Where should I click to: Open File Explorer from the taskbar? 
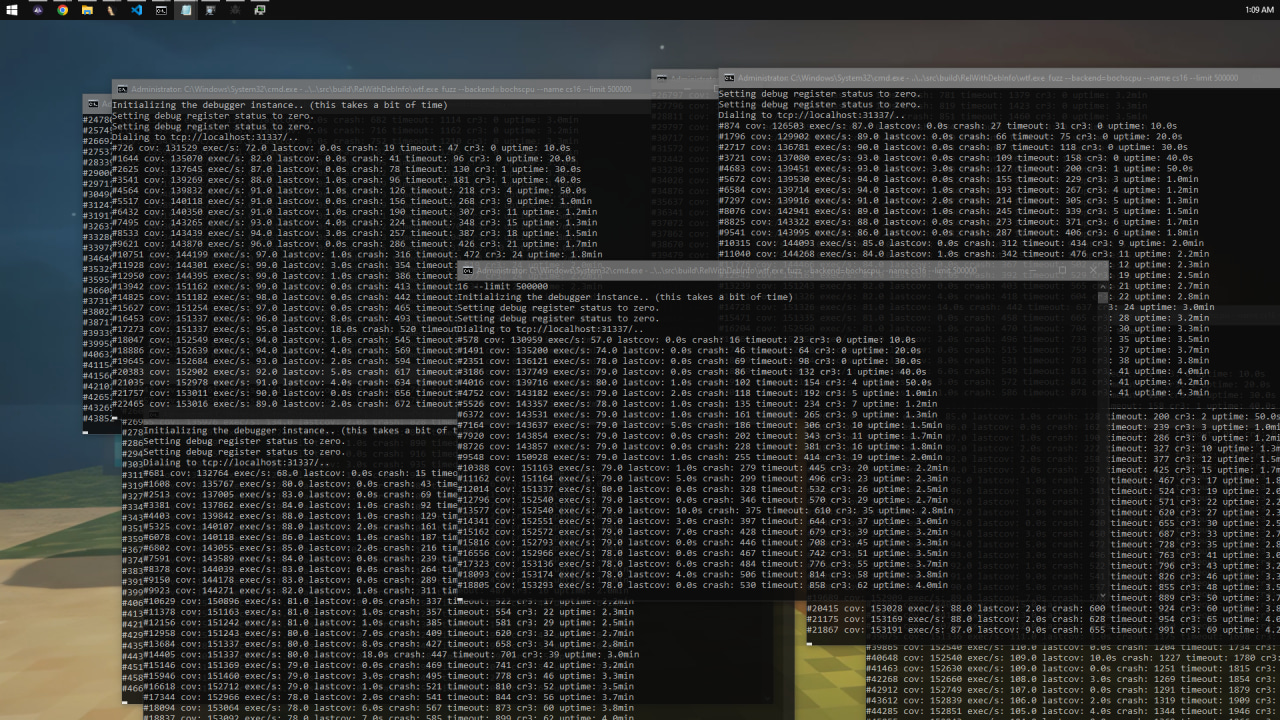point(88,10)
